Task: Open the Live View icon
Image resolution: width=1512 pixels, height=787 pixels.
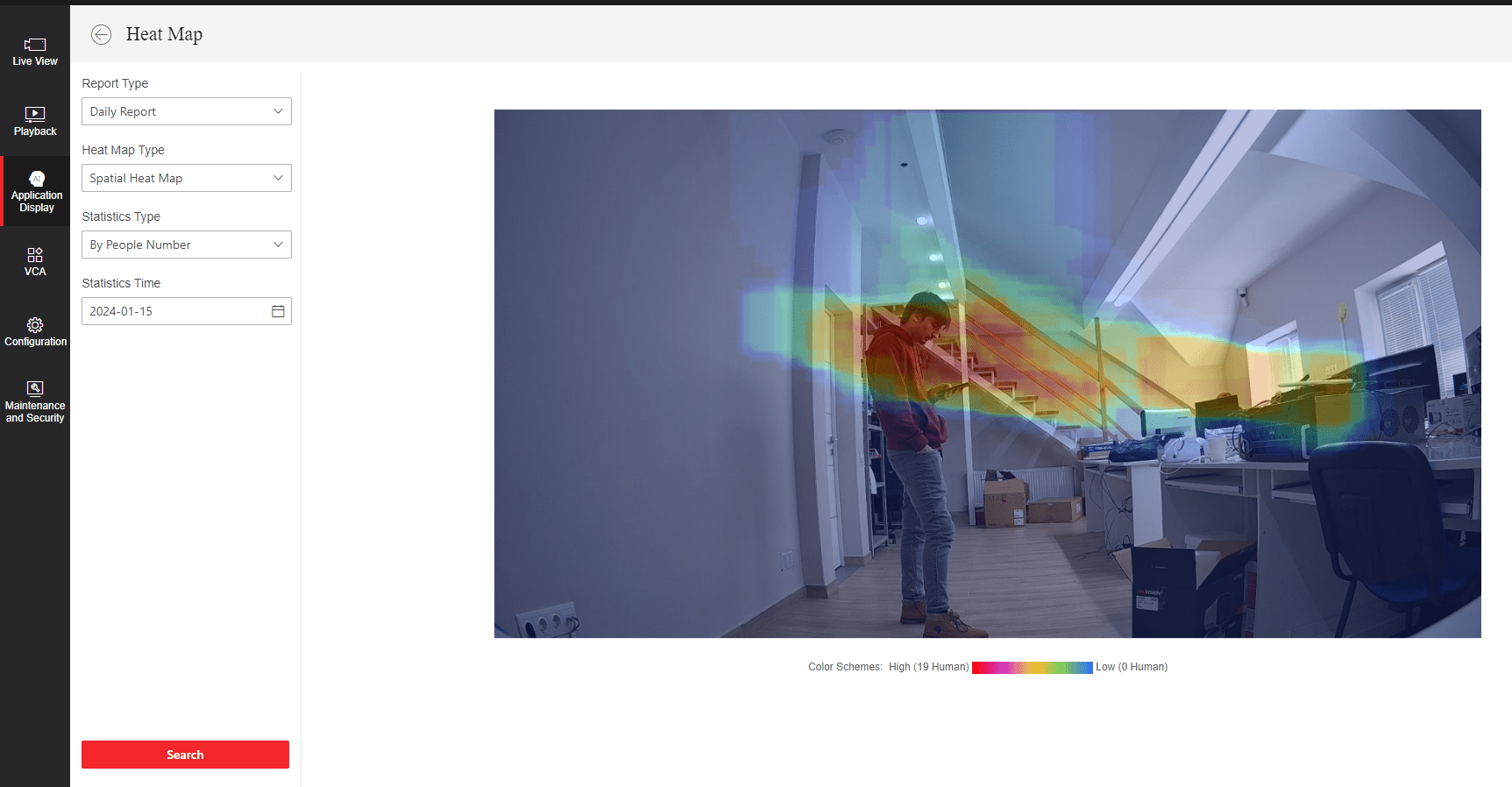Action: click(35, 45)
